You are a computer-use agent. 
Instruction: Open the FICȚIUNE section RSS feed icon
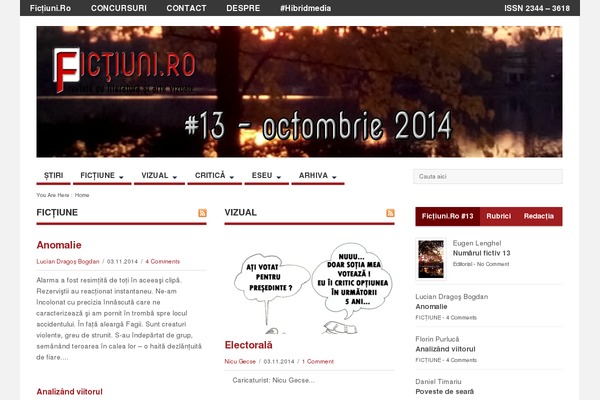point(202,213)
